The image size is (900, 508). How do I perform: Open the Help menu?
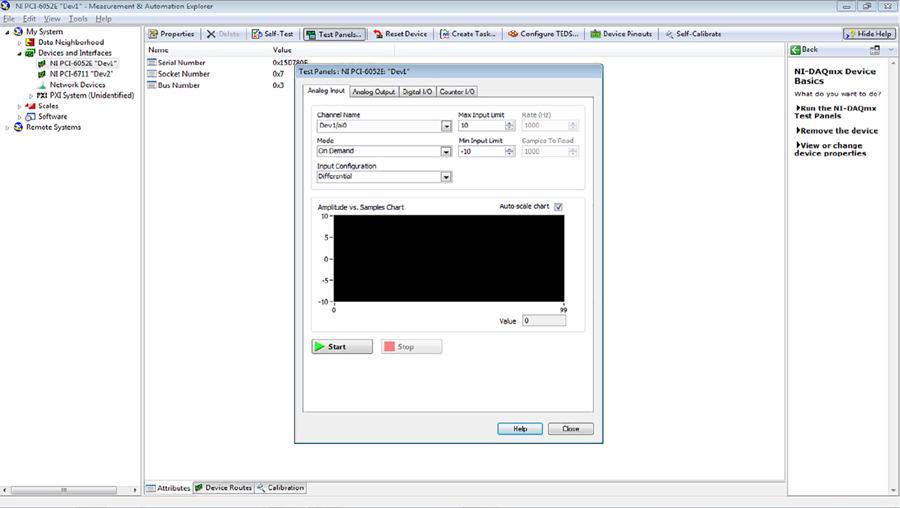pos(103,19)
